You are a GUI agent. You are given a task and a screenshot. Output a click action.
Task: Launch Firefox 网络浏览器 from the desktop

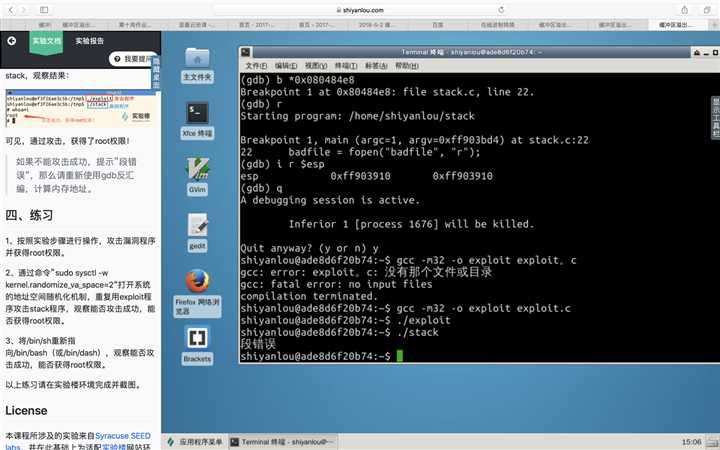tap(197, 293)
